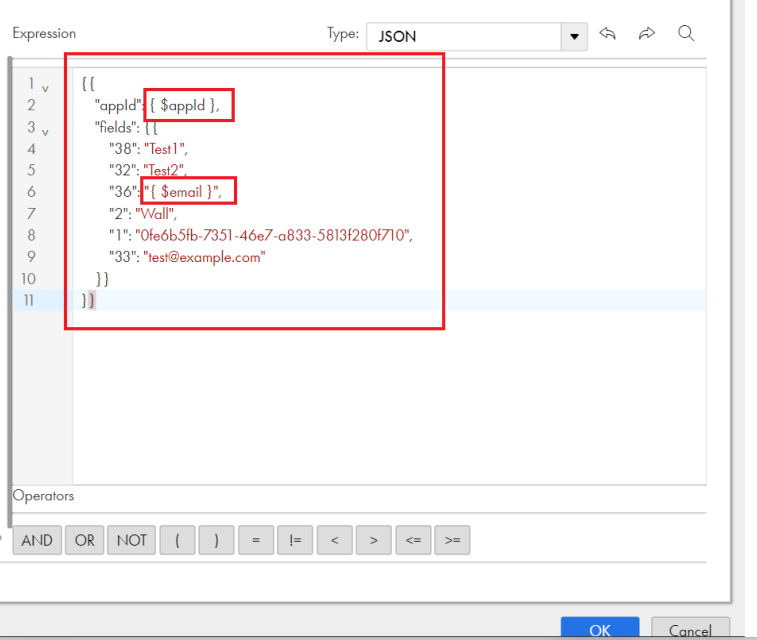Screen dimensions: 757x640
Task: Open the Type dropdown arrow
Action: tap(574, 37)
